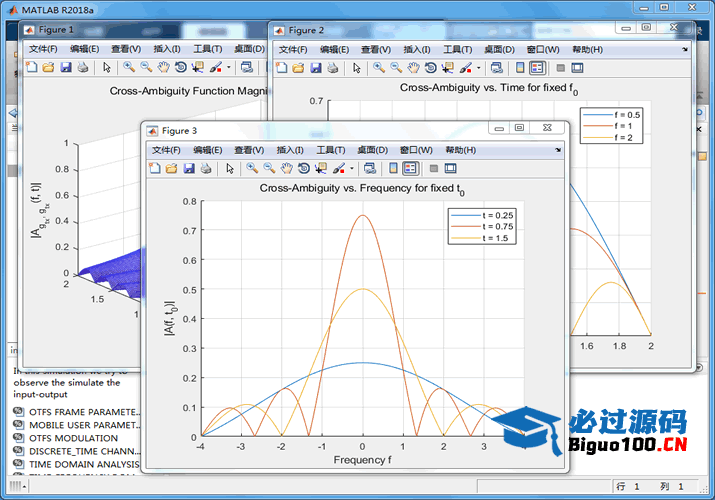Open file via folder icon in Figure 1
715x500 pixels.
pos(47,68)
